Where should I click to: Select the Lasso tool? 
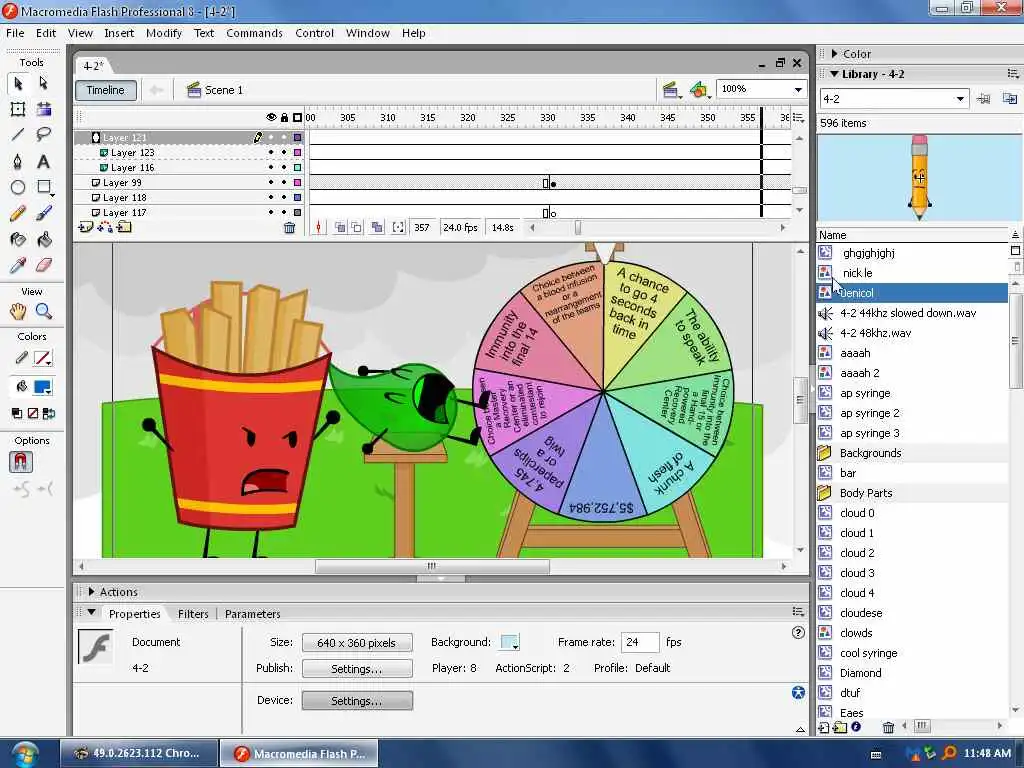[44, 135]
